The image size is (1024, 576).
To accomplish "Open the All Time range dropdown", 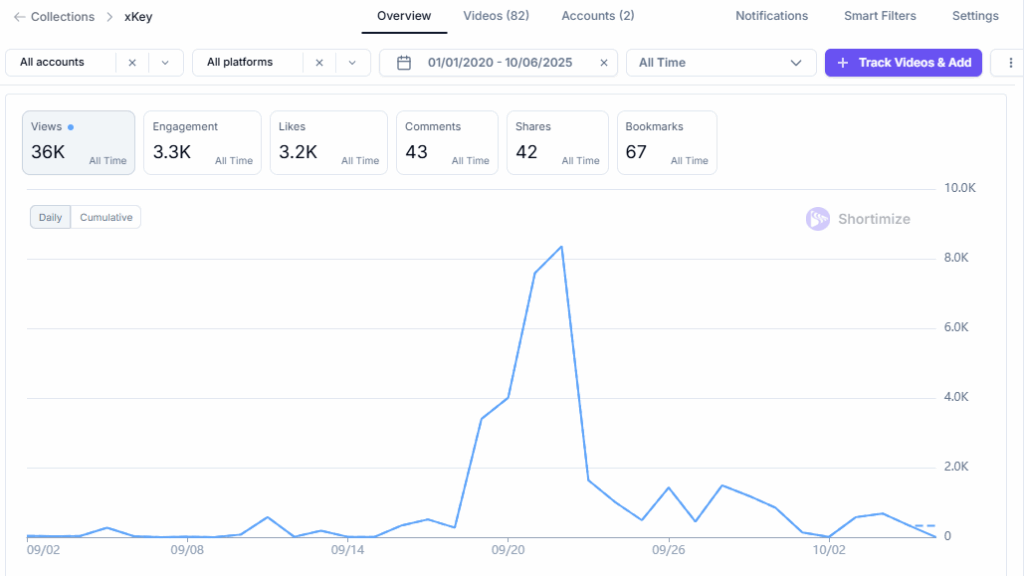I will (720, 63).
